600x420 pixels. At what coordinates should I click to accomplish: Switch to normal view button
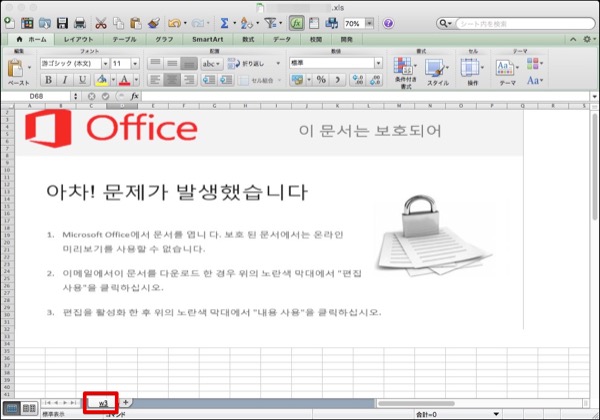pos(12,409)
